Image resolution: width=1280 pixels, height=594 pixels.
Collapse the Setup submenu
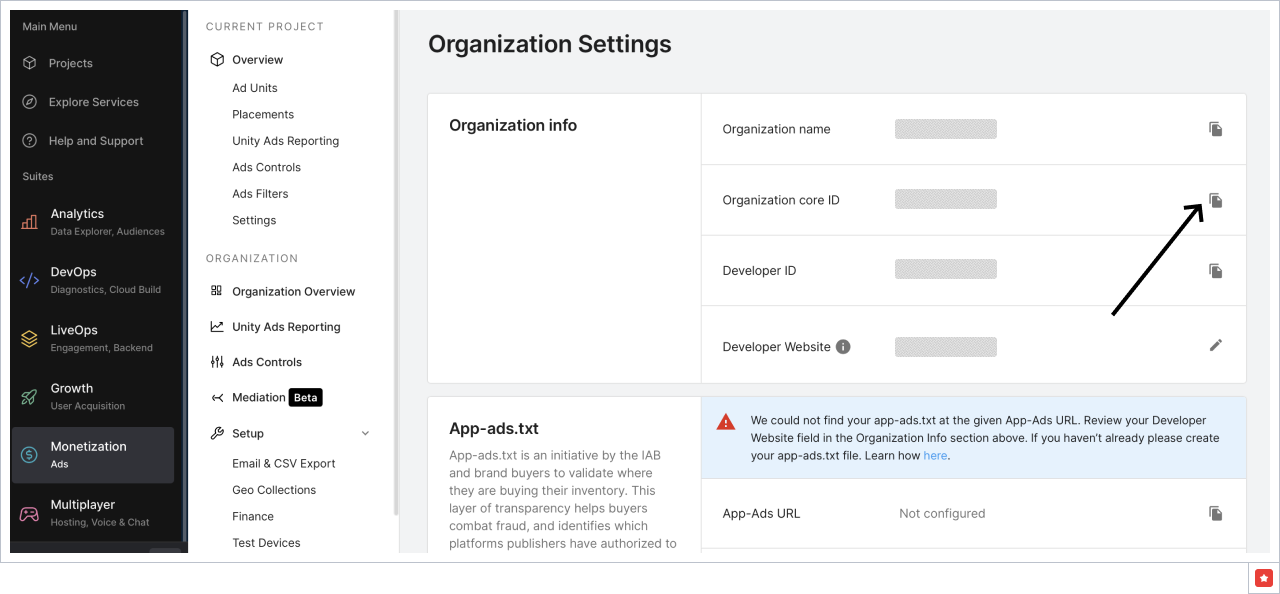coord(365,432)
